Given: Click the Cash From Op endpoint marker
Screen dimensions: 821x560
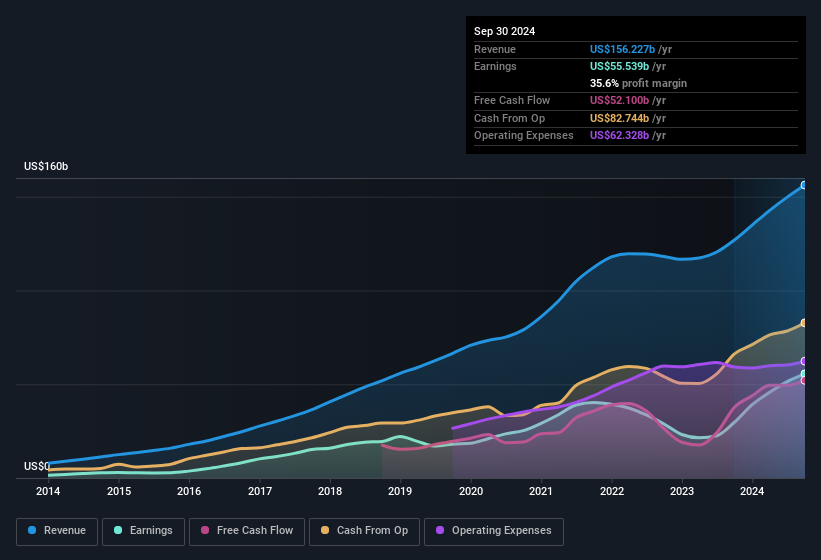Looking at the screenshot, I should tap(804, 323).
